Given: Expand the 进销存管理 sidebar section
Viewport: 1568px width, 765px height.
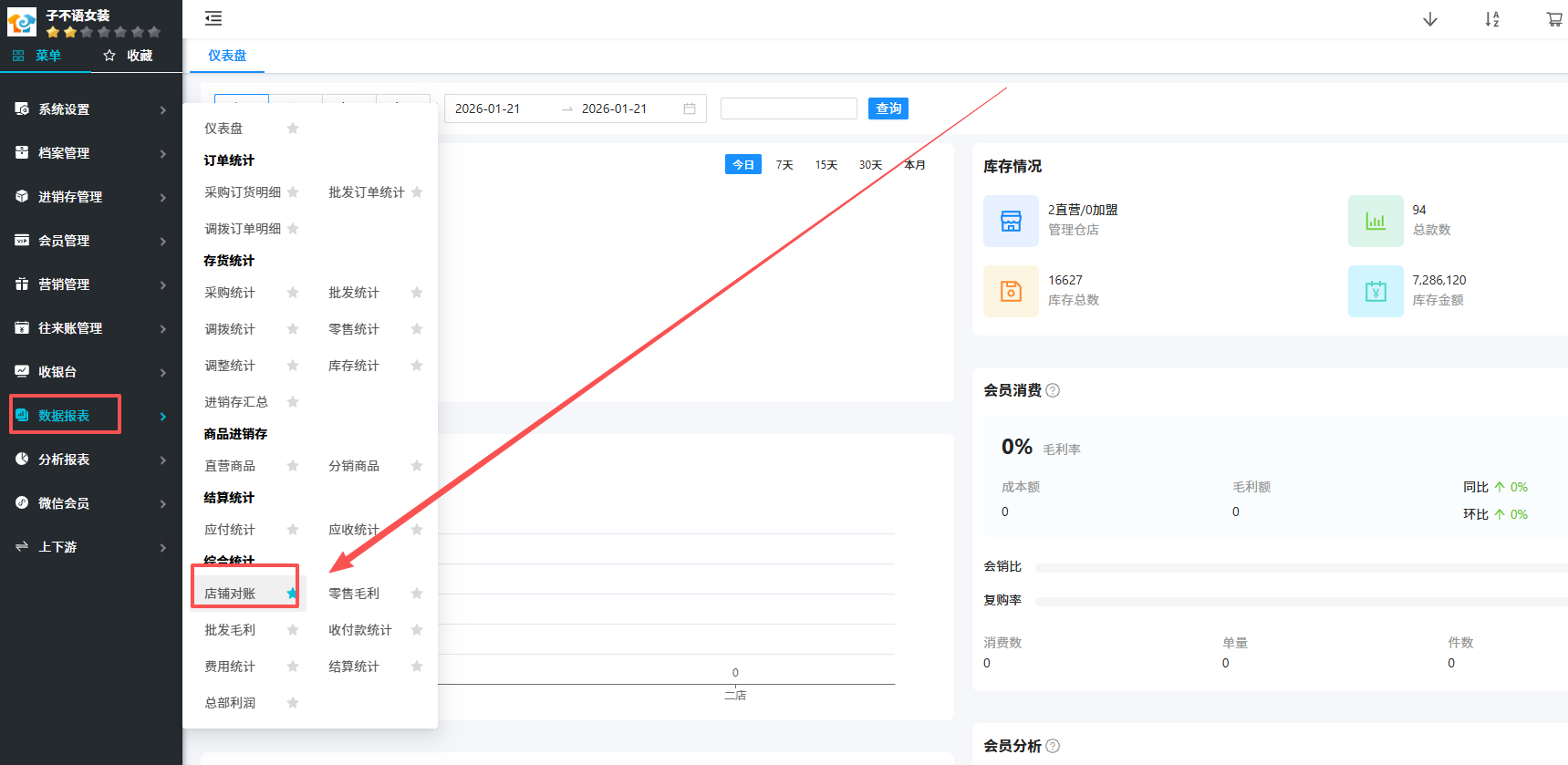Looking at the screenshot, I should [91, 197].
